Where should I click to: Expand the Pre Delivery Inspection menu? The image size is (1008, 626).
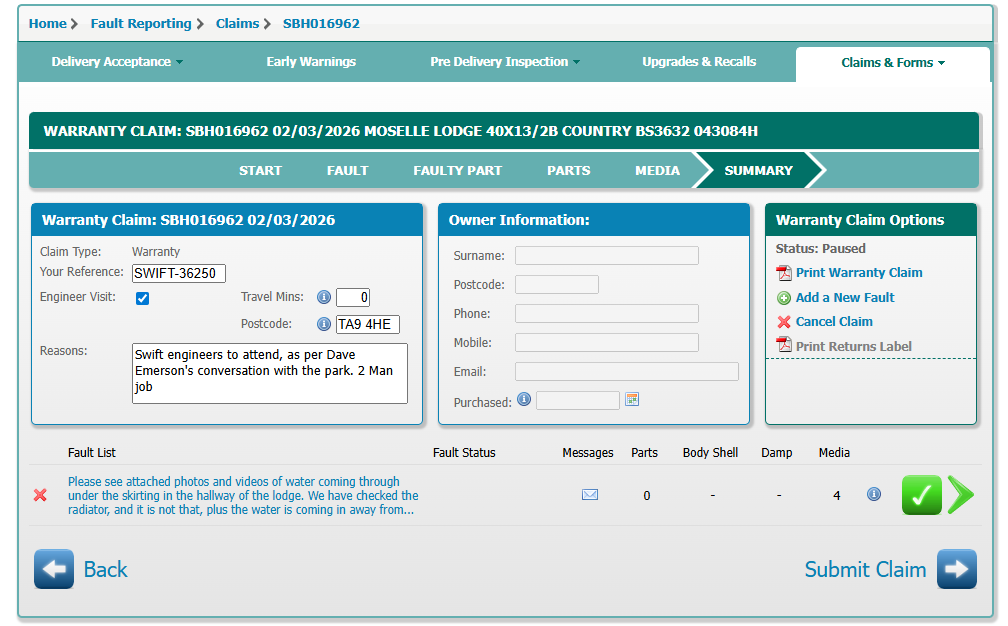pyautogui.click(x=505, y=62)
